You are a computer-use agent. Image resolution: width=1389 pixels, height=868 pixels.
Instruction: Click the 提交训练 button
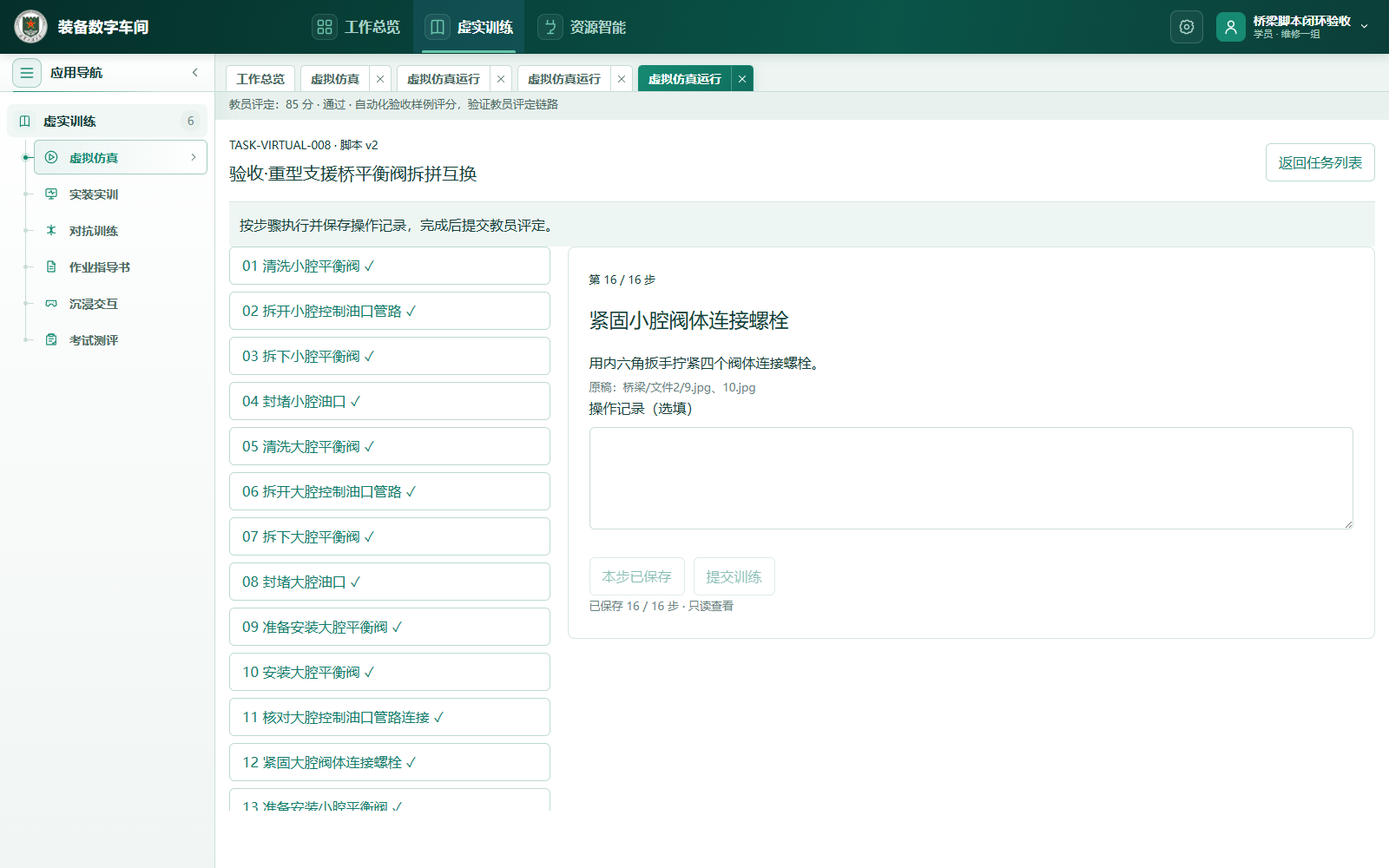click(734, 576)
